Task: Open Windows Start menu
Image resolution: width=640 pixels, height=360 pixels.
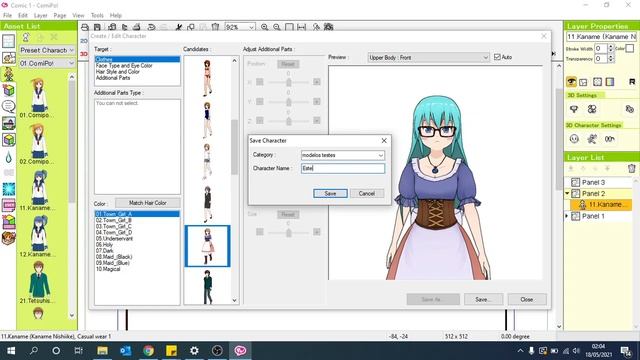Action: pos(11,351)
